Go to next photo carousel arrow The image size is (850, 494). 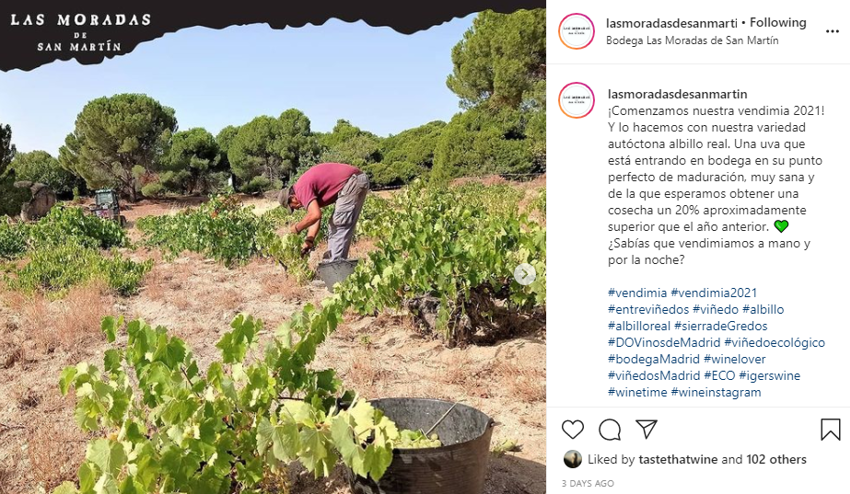pos(525,274)
